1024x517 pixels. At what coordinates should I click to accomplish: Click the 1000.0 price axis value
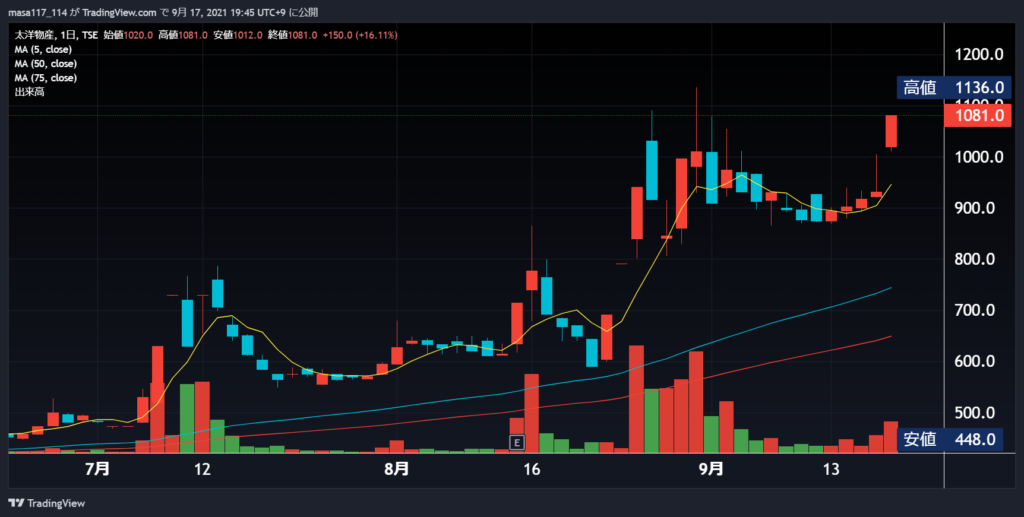pos(979,157)
